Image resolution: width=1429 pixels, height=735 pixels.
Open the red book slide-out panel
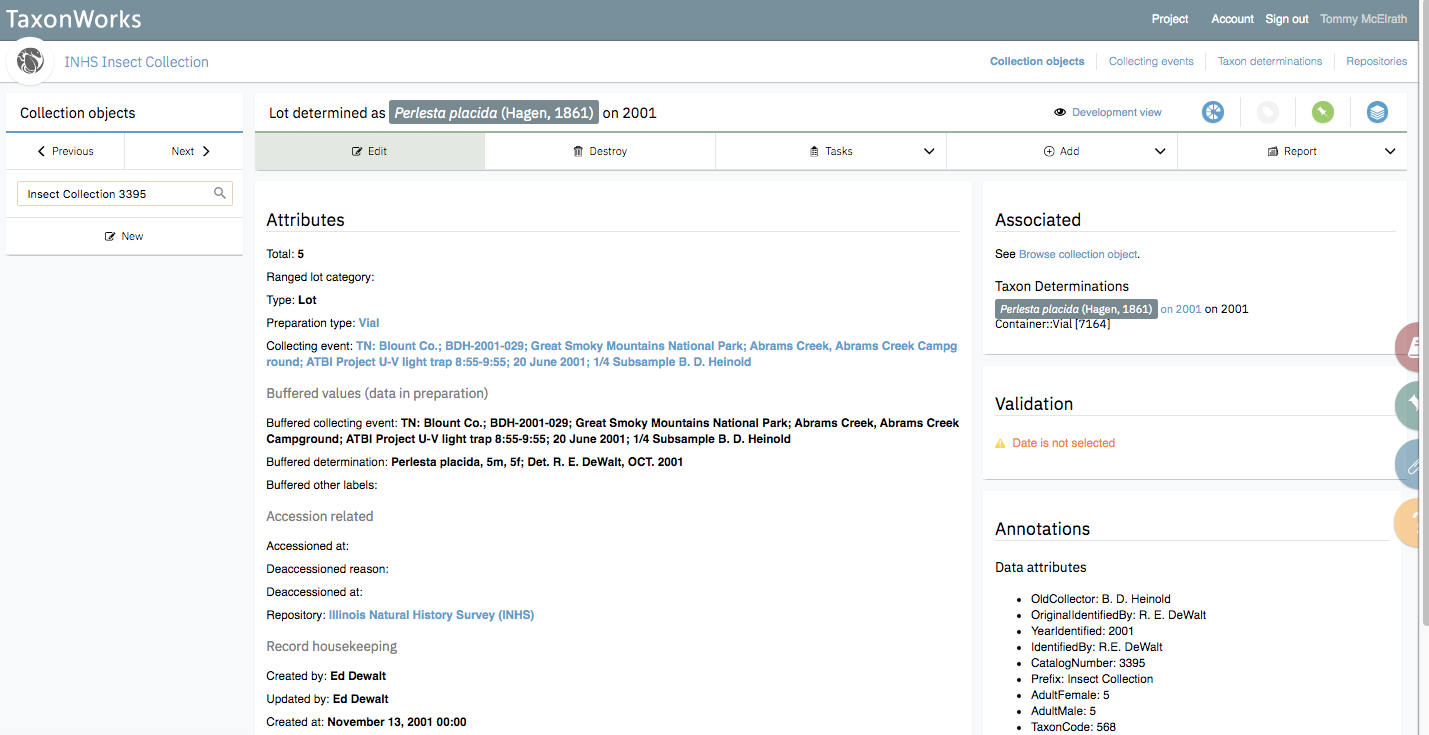pos(1412,347)
